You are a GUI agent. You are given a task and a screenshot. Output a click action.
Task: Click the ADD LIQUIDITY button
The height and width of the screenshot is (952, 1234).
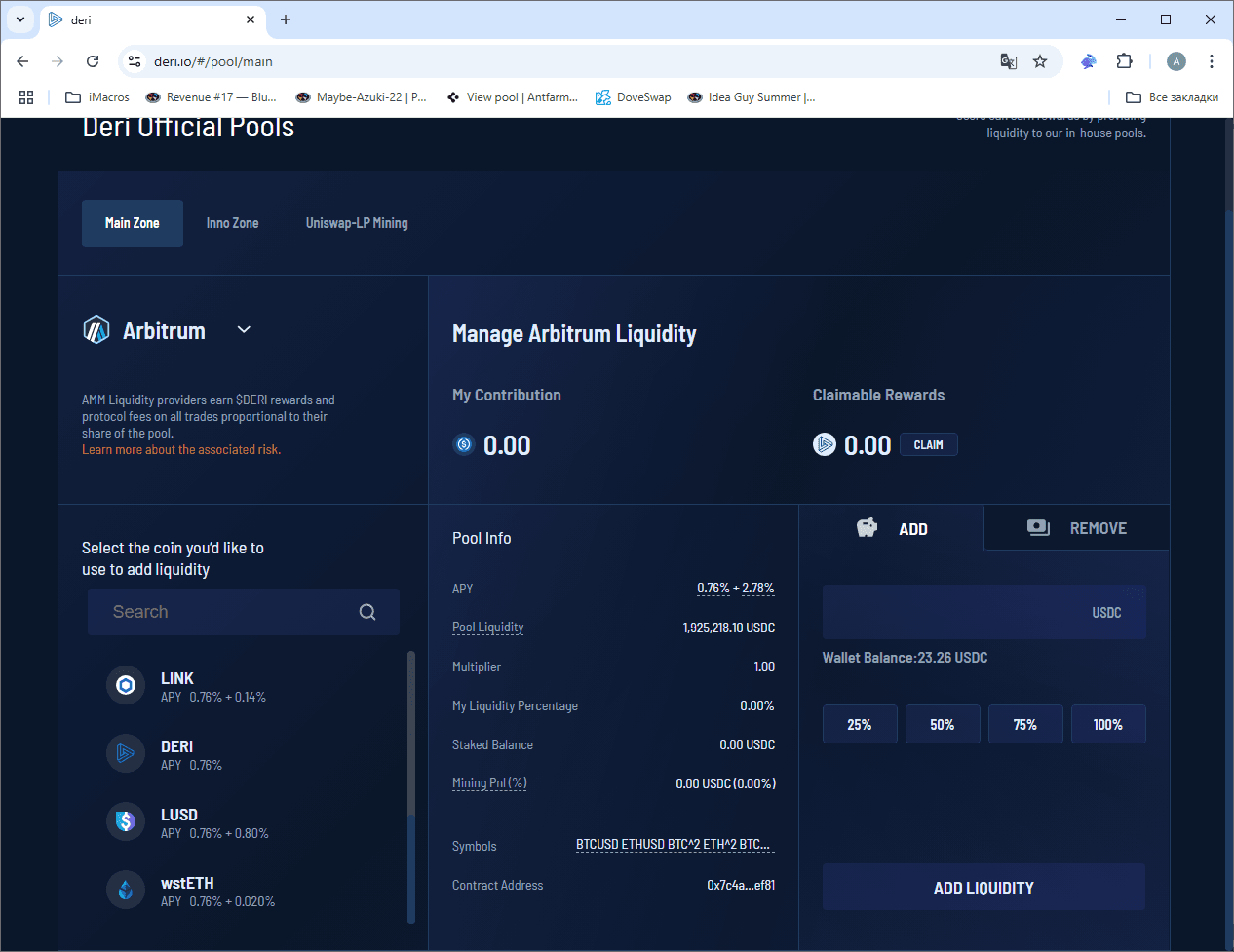pyautogui.click(x=983, y=887)
